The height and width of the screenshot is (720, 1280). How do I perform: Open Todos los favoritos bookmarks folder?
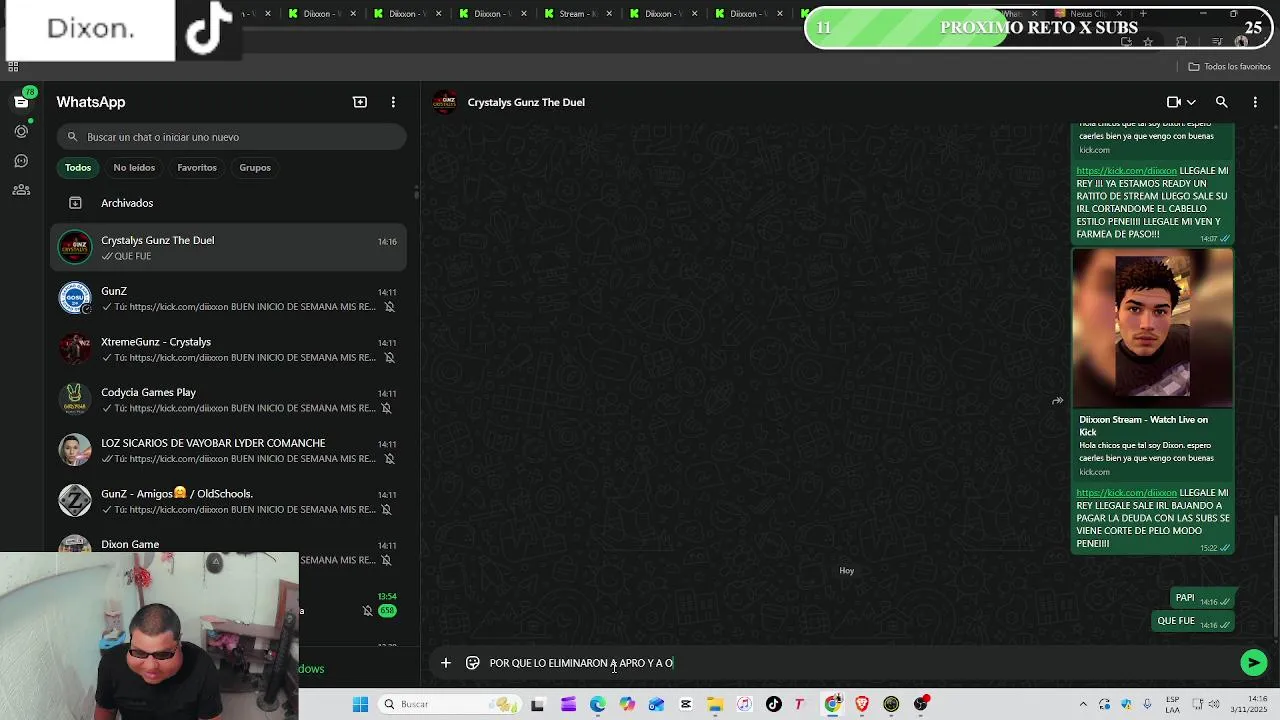(x=1229, y=67)
